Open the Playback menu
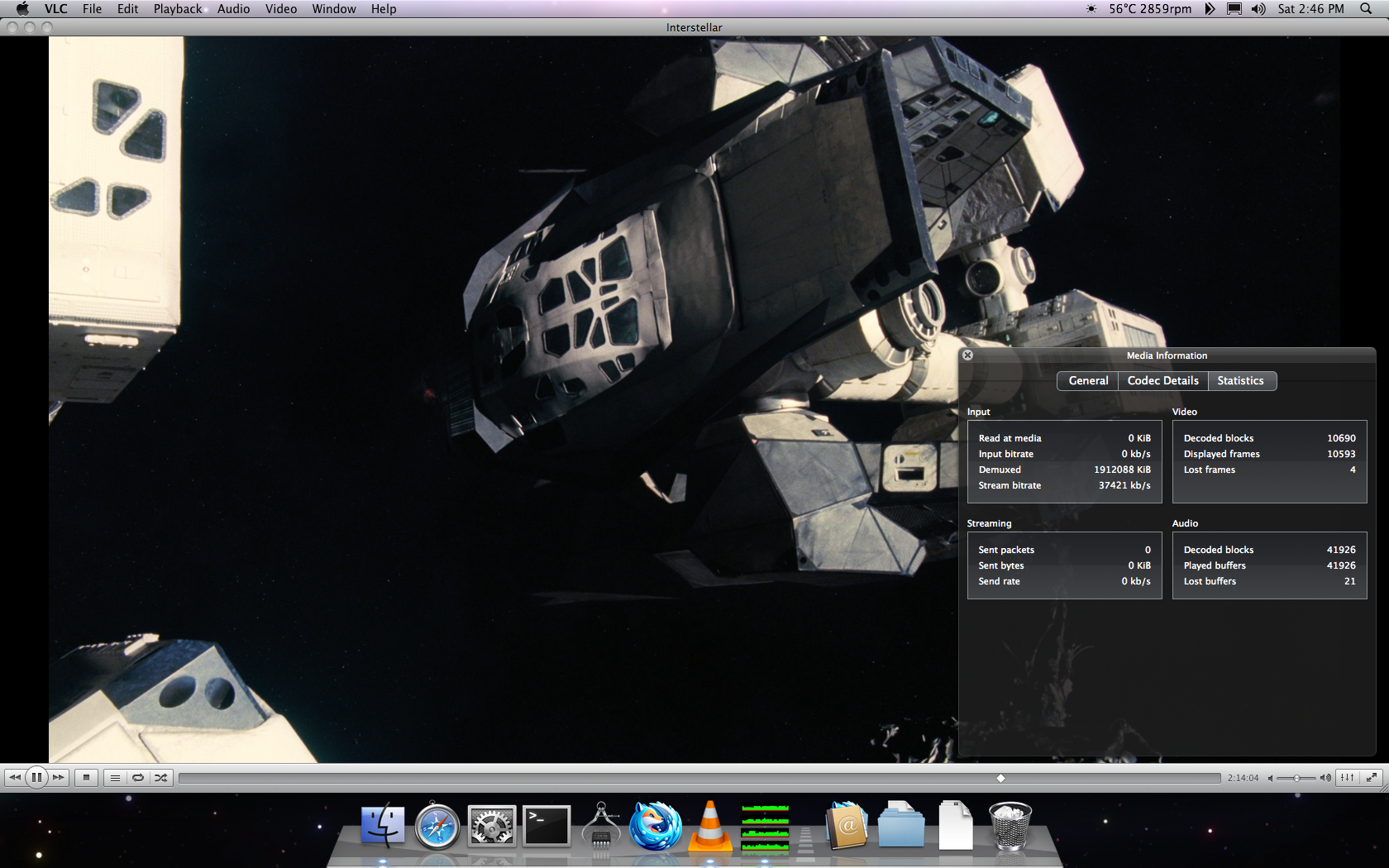 (x=178, y=9)
